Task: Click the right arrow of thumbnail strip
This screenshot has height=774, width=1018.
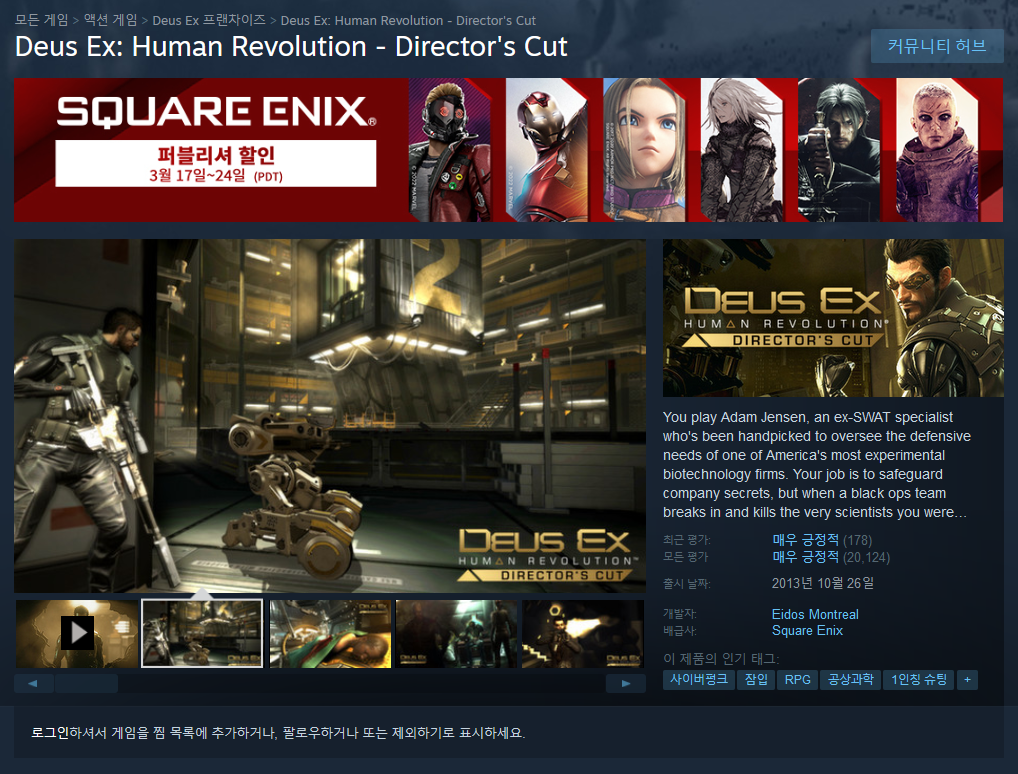Action: pos(625,683)
